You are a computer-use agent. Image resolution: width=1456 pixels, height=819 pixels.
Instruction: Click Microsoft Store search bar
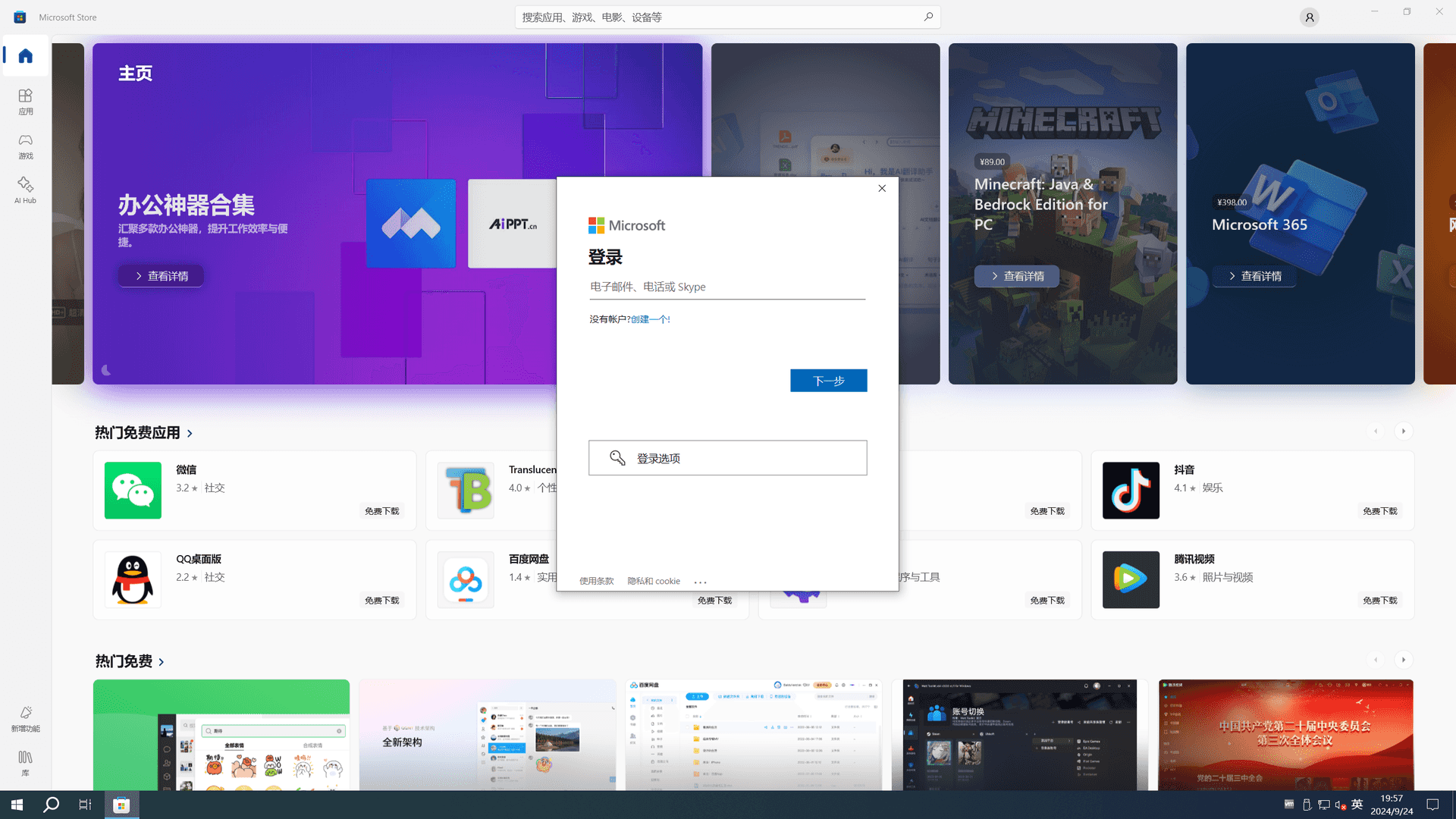pos(728,17)
